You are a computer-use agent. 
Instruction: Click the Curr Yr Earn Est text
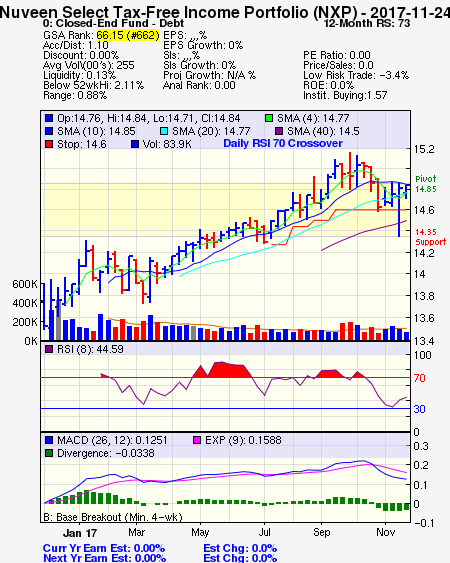click(x=104, y=548)
